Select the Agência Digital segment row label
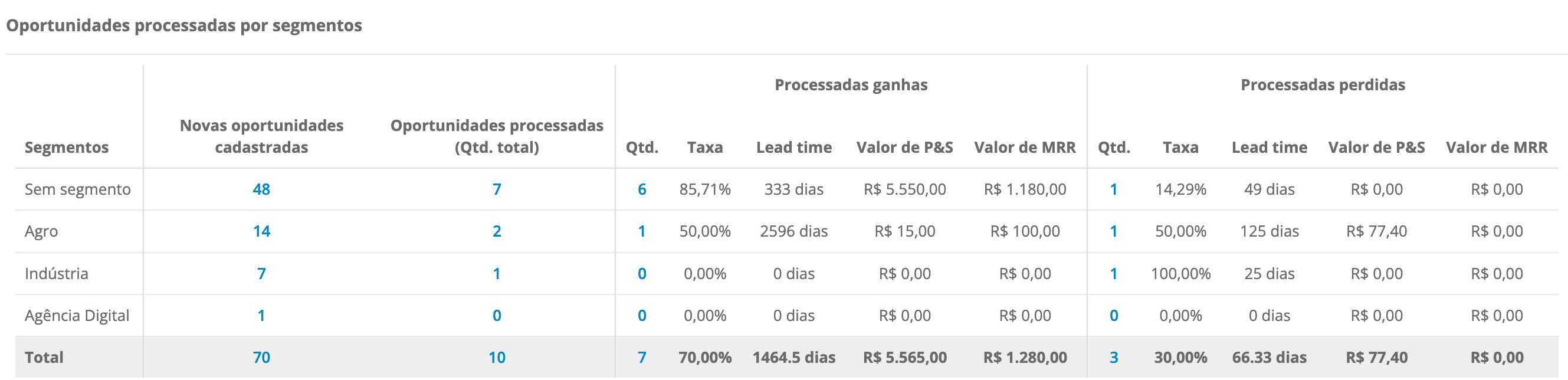Viewport: 1568px width, 380px height. pyautogui.click(x=77, y=316)
